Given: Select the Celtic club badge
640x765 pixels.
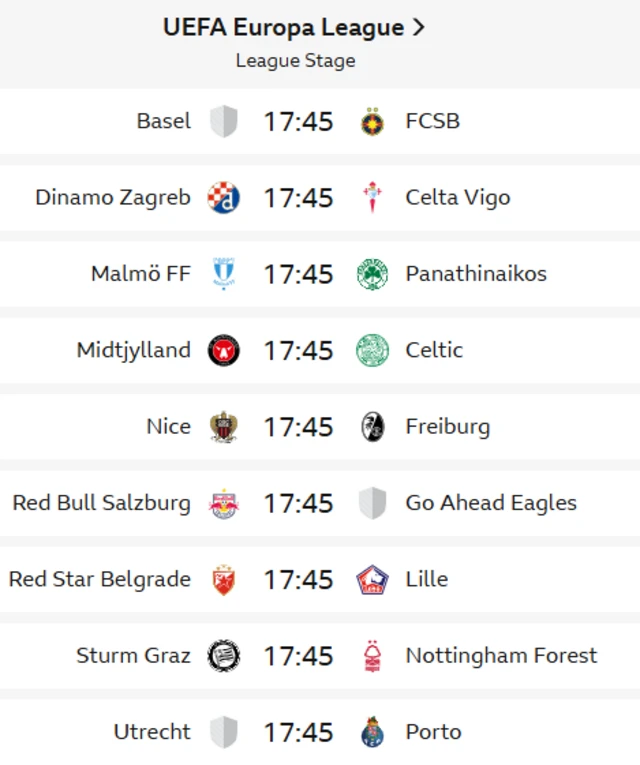Looking at the screenshot, I should click(x=373, y=350).
